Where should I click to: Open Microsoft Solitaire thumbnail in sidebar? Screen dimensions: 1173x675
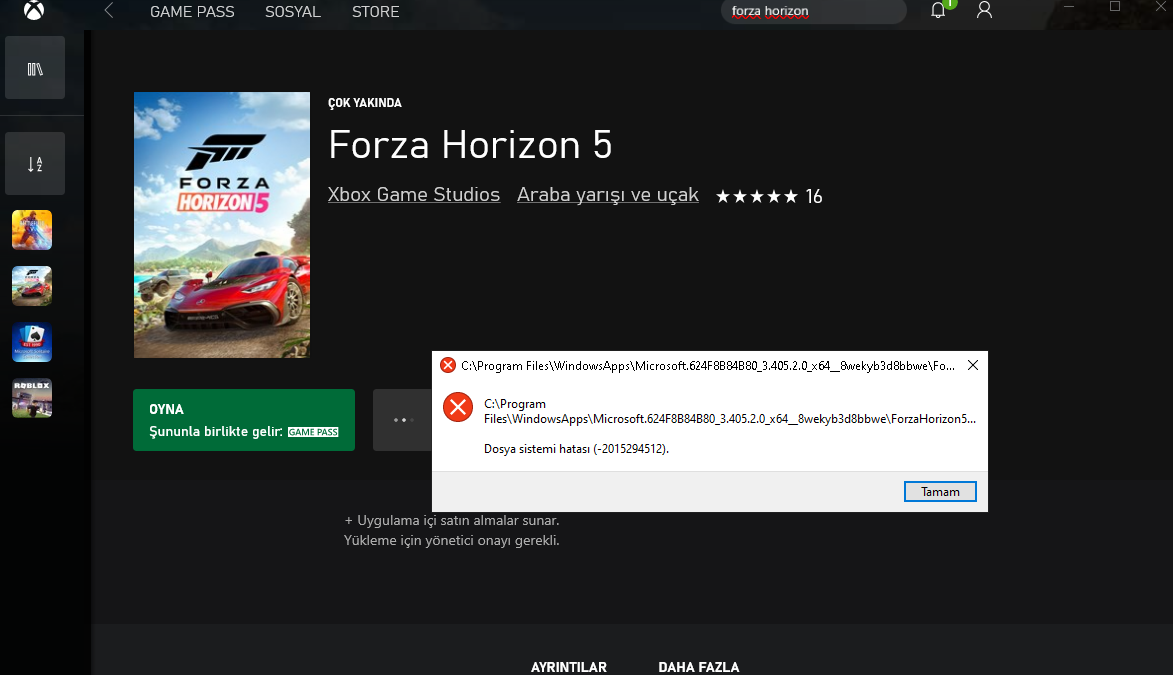[x=32, y=342]
